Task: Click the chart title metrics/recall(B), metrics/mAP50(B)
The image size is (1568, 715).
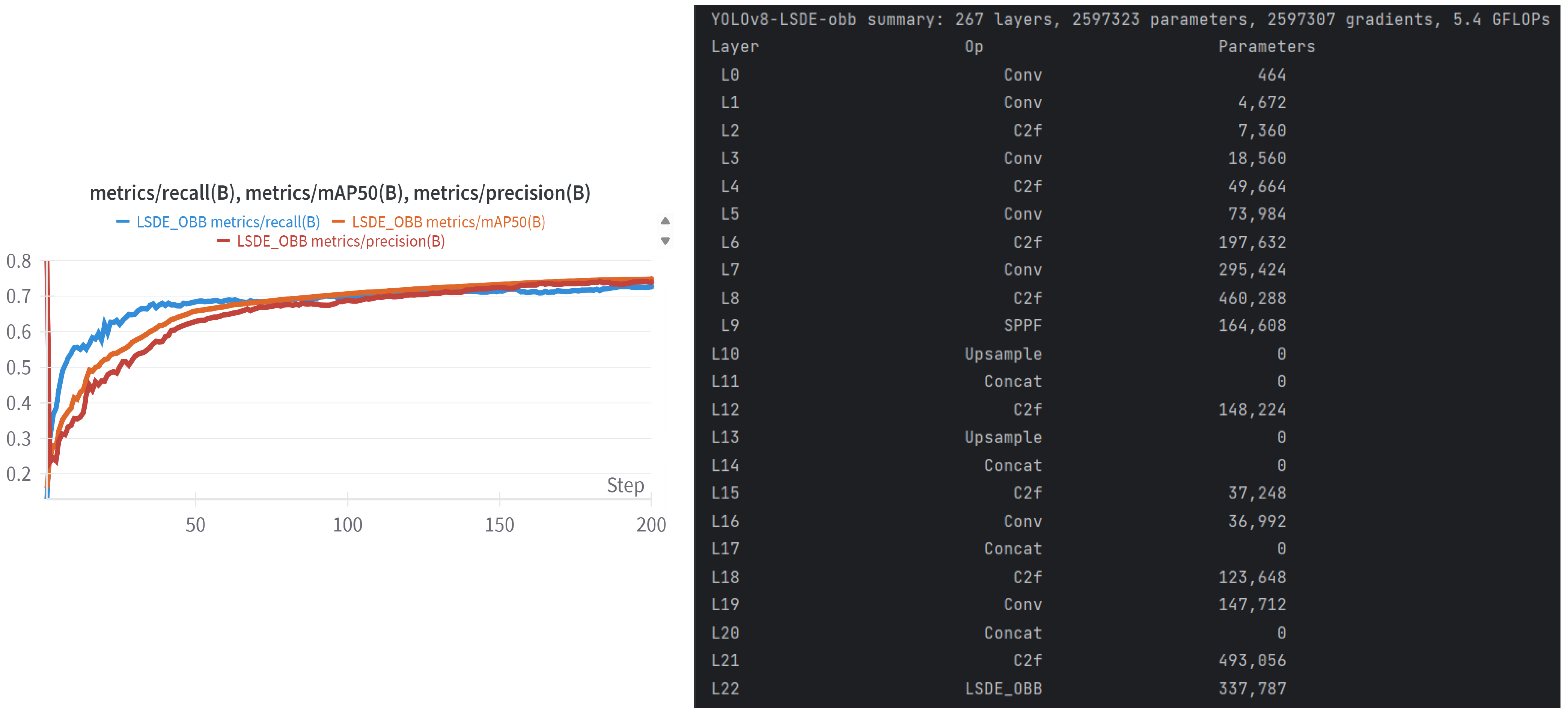Action: (340, 193)
